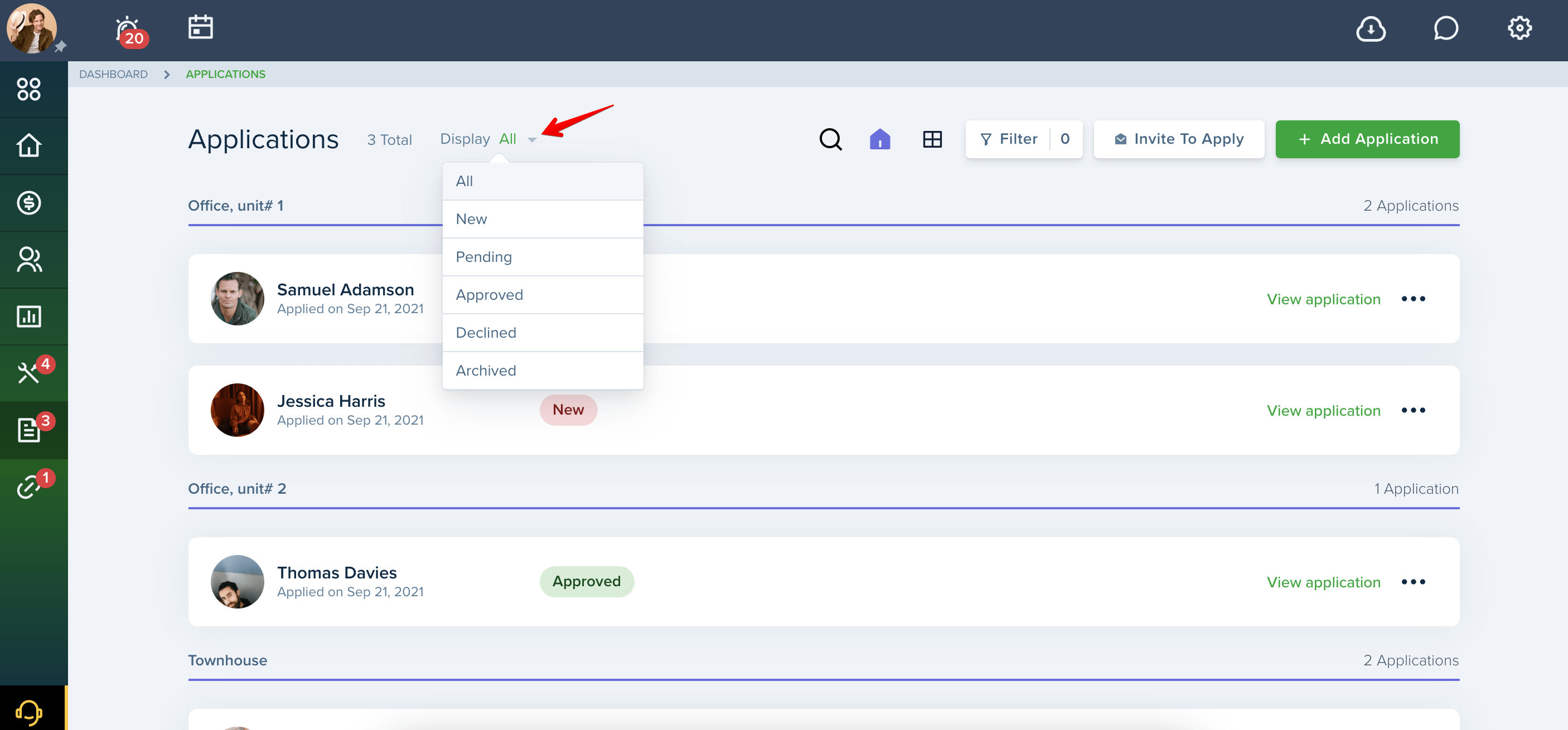The height and width of the screenshot is (730, 1568).
Task: Switch to the grid layout icon
Action: [x=932, y=139]
